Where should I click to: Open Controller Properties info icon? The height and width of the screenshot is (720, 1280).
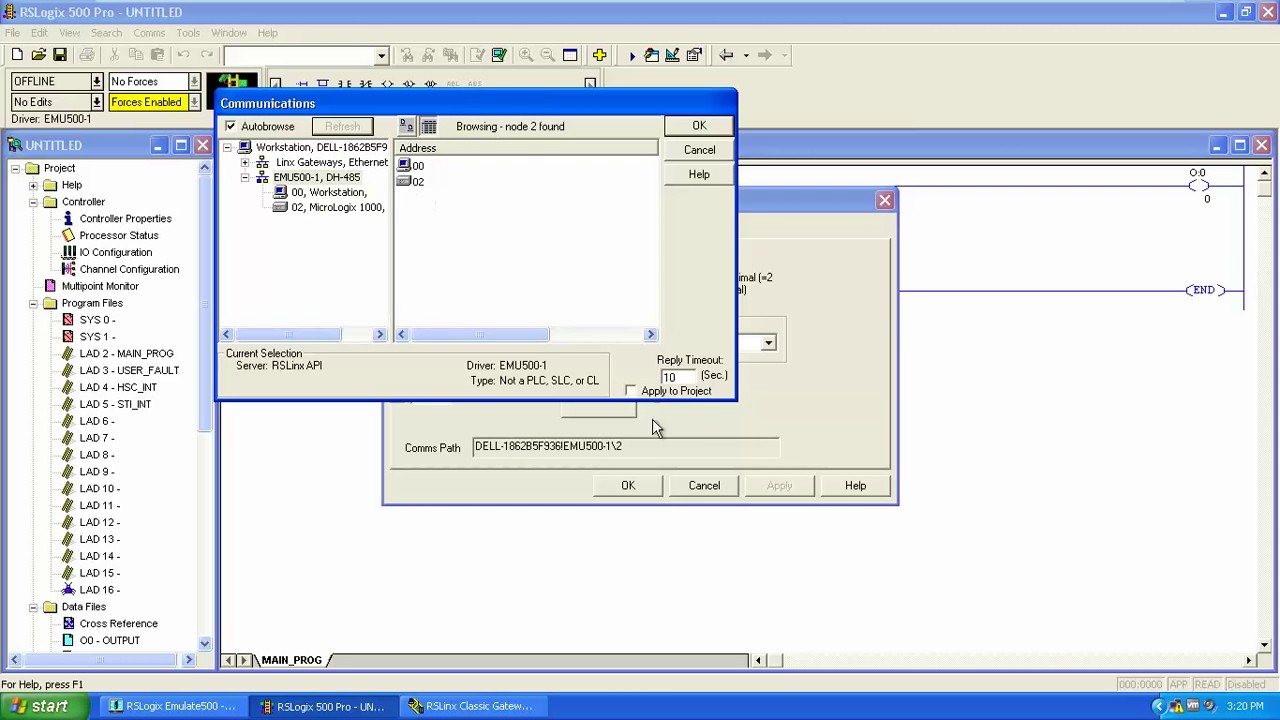click(68, 218)
